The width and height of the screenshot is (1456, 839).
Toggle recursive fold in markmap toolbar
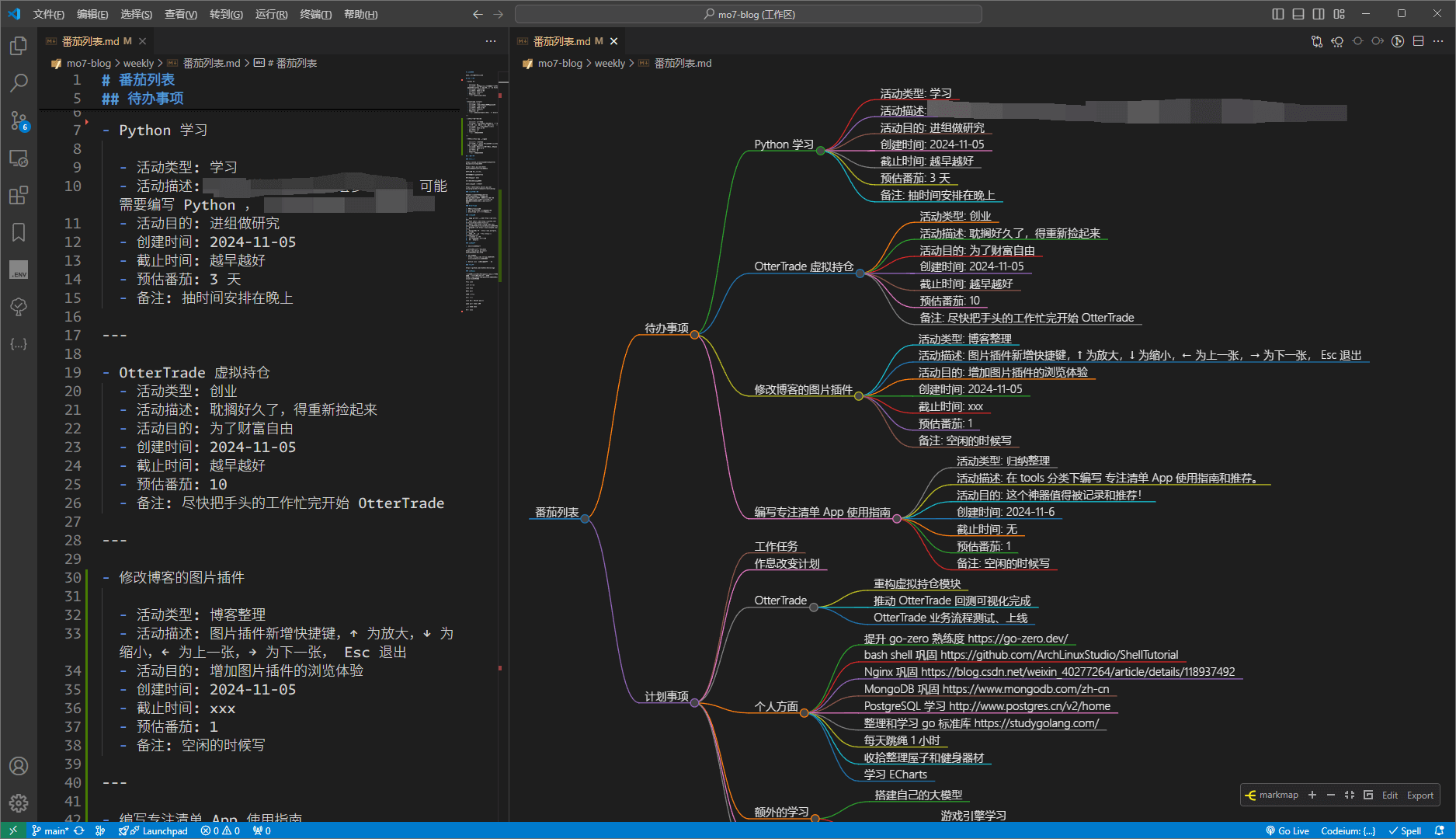(1368, 795)
